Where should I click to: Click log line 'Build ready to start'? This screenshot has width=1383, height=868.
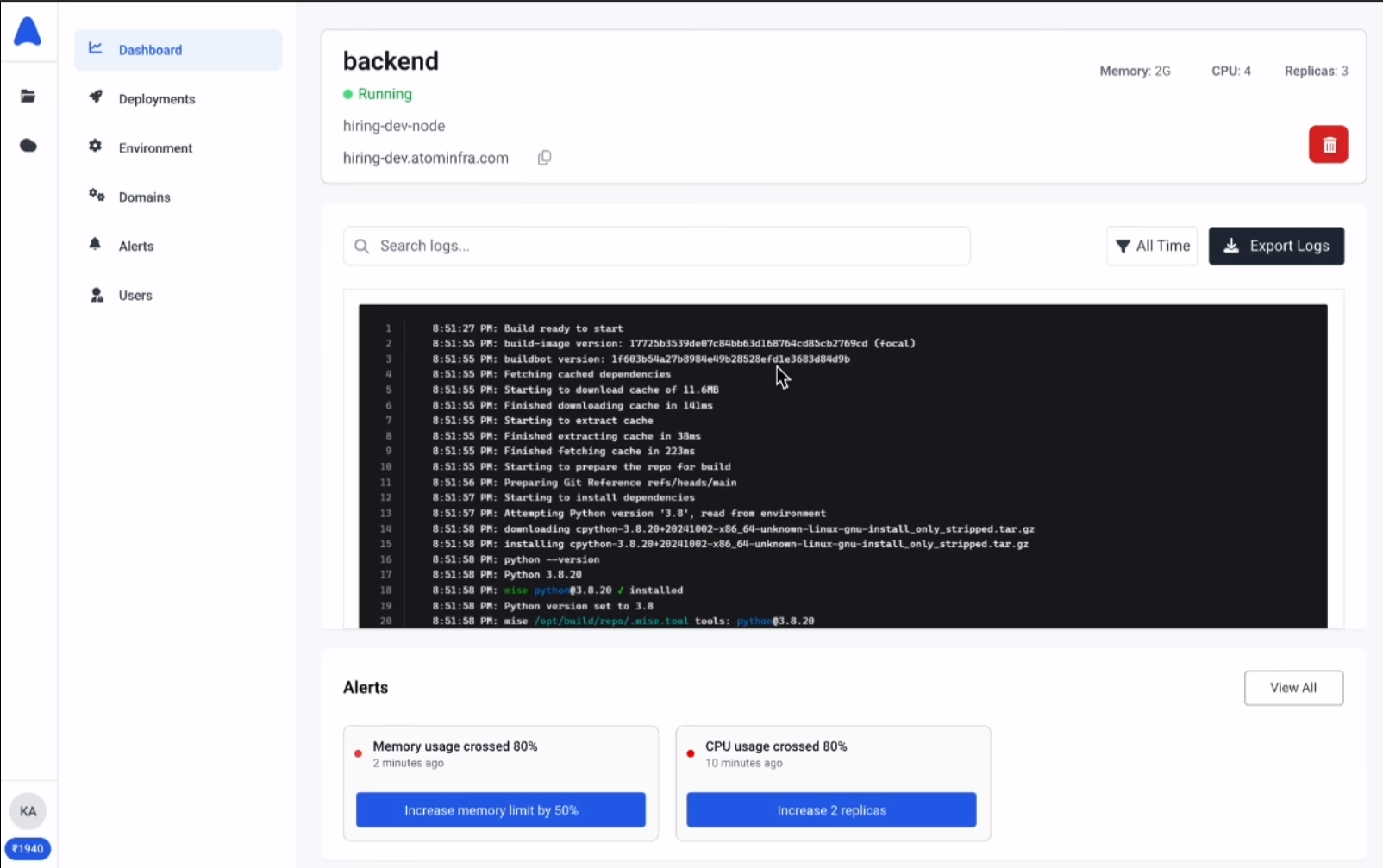pyautogui.click(x=563, y=328)
